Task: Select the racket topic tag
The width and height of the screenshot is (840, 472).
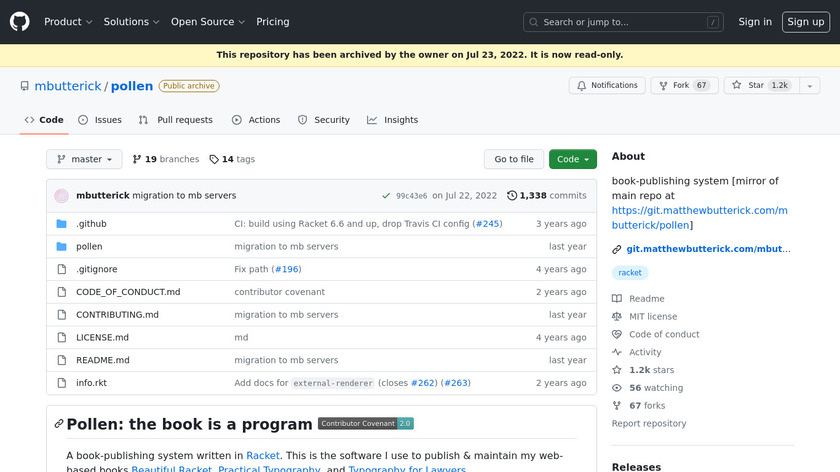Action: (630, 273)
